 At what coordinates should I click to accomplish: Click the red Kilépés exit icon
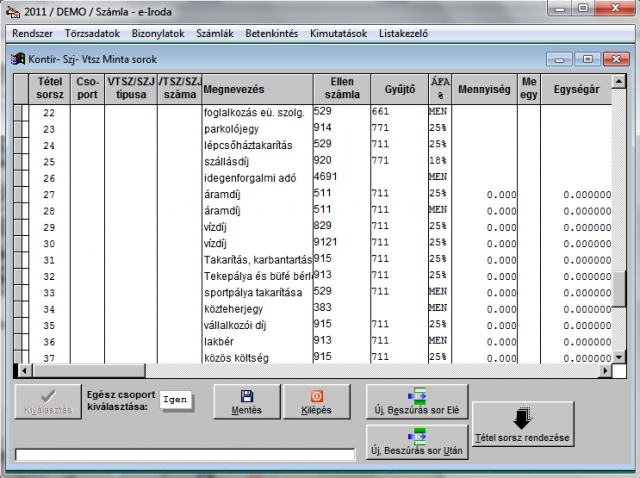pyautogui.click(x=317, y=396)
